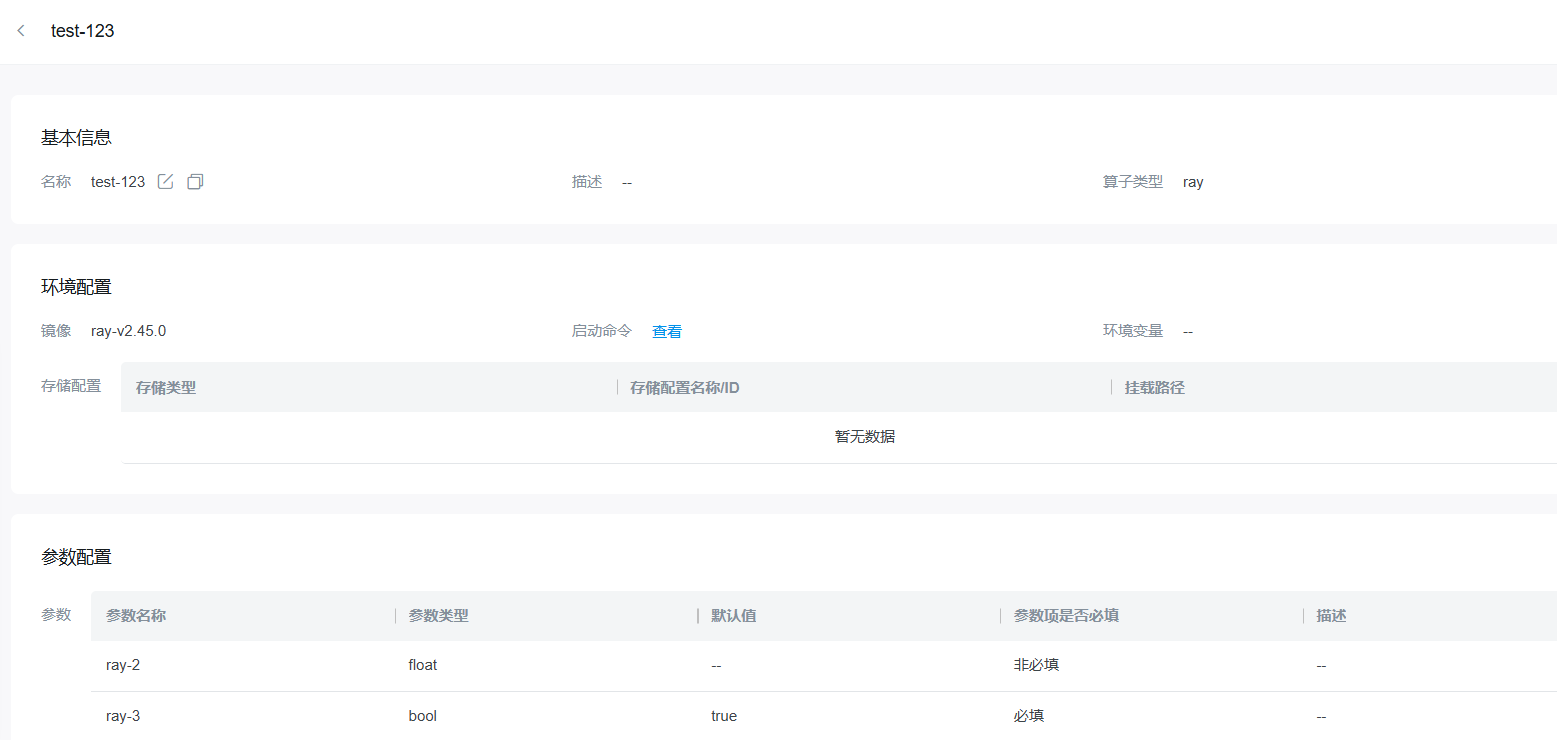This screenshot has width=1557, height=740.
Task: Select the 存储类型 column header
Action: 166,388
